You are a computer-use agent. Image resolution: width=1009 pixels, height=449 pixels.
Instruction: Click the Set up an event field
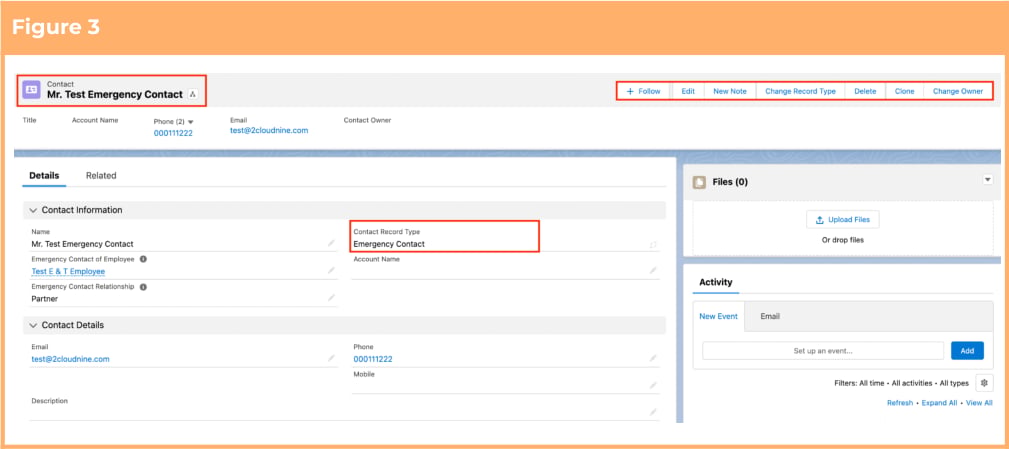click(x=823, y=351)
